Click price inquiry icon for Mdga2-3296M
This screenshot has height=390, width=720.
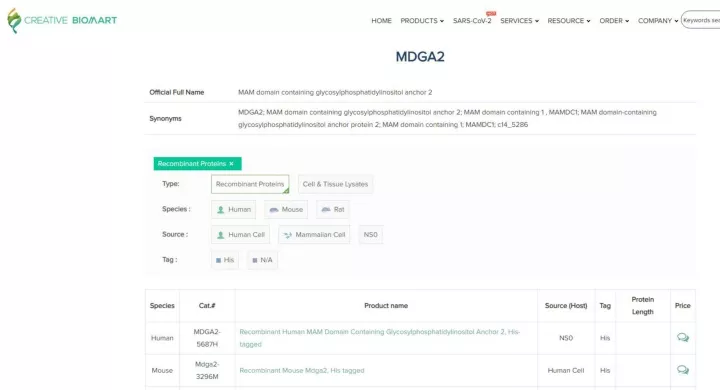(683, 370)
